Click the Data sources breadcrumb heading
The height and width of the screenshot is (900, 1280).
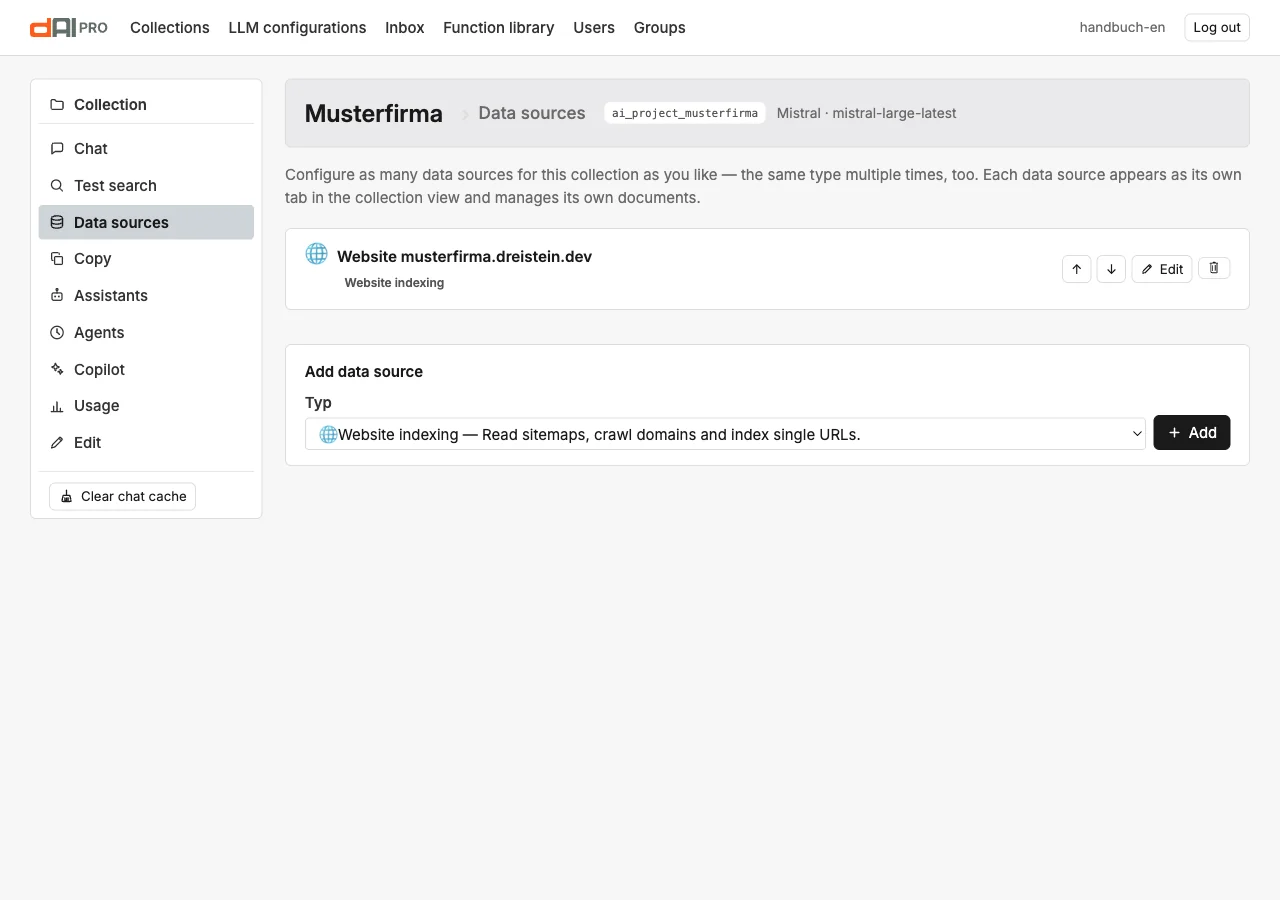click(x=532, y=113)
